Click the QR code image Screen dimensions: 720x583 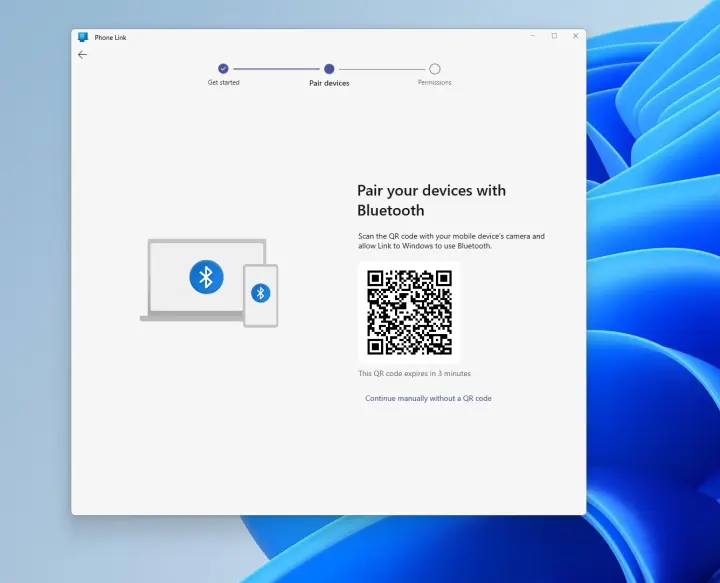(409, 312)
